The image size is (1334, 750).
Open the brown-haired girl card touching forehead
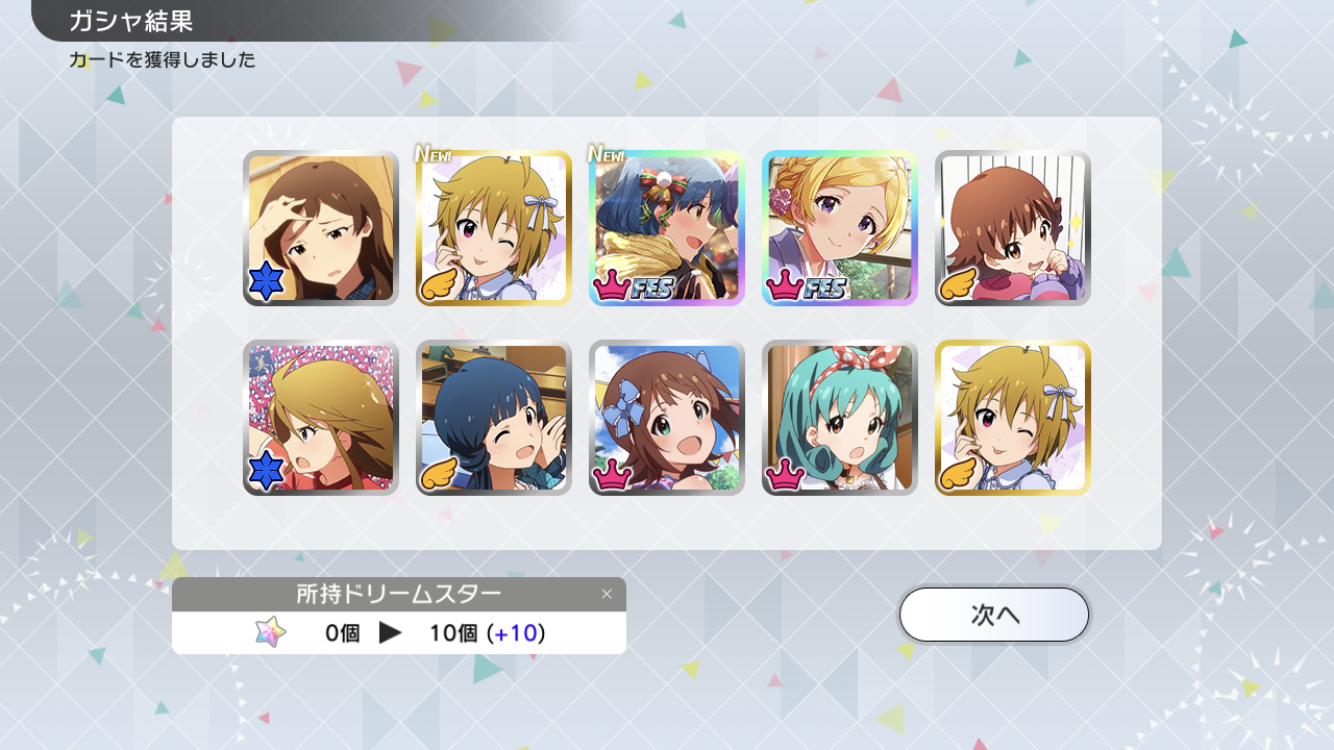point(321,228)
